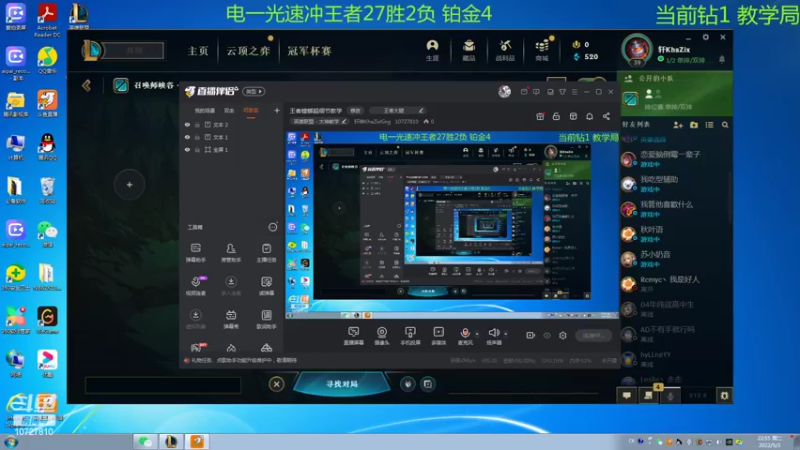Open the 藏品 collection icon
800x450 pixels.
coord(469,50)
